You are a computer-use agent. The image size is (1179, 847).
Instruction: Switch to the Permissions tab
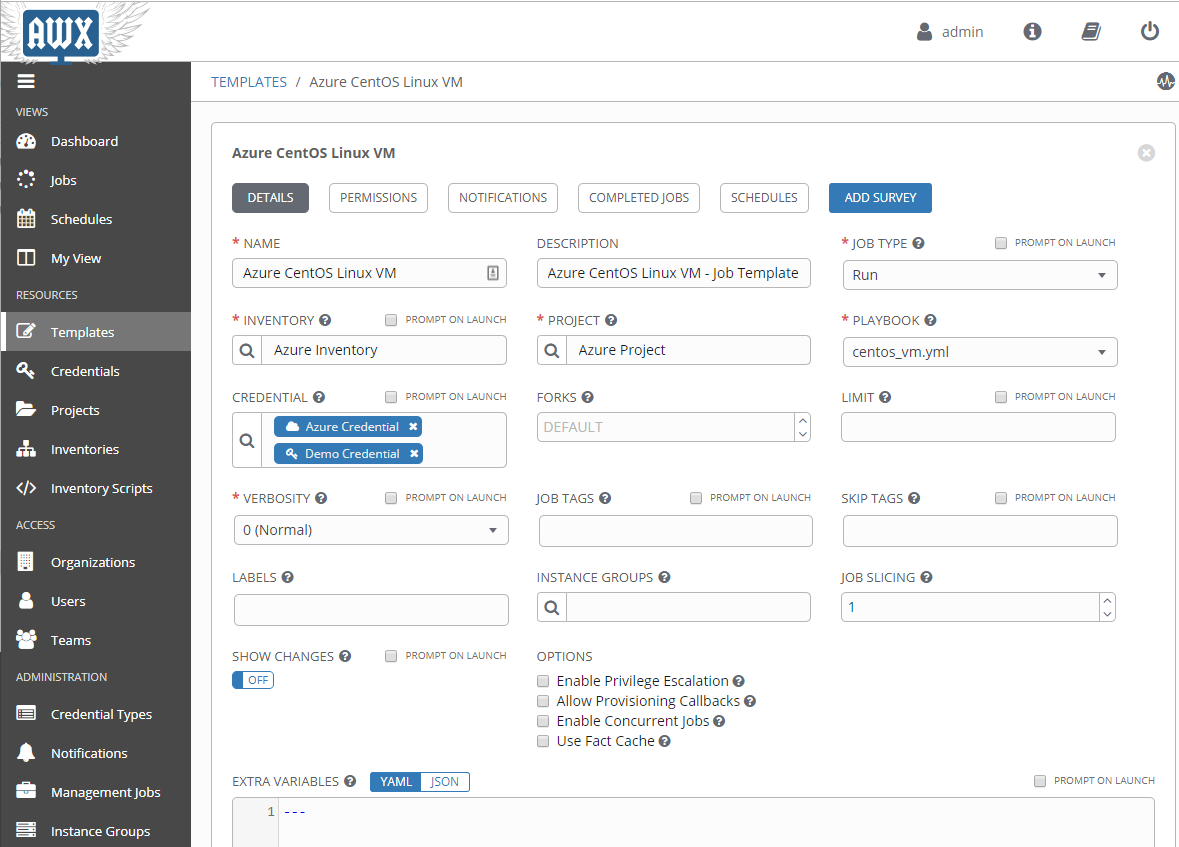pyautogui.click(x=378, y=198)
